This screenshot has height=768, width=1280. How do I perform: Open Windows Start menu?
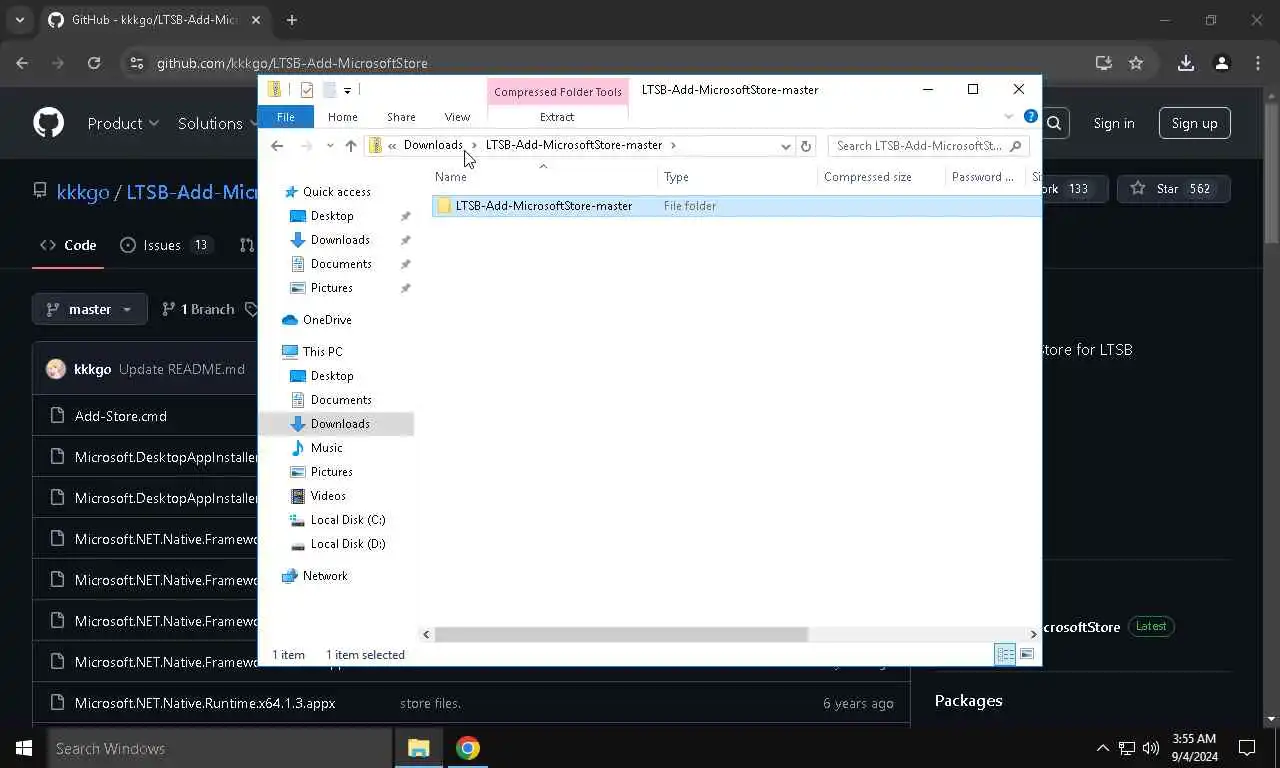pyautogui.click(x=24, y=748)
